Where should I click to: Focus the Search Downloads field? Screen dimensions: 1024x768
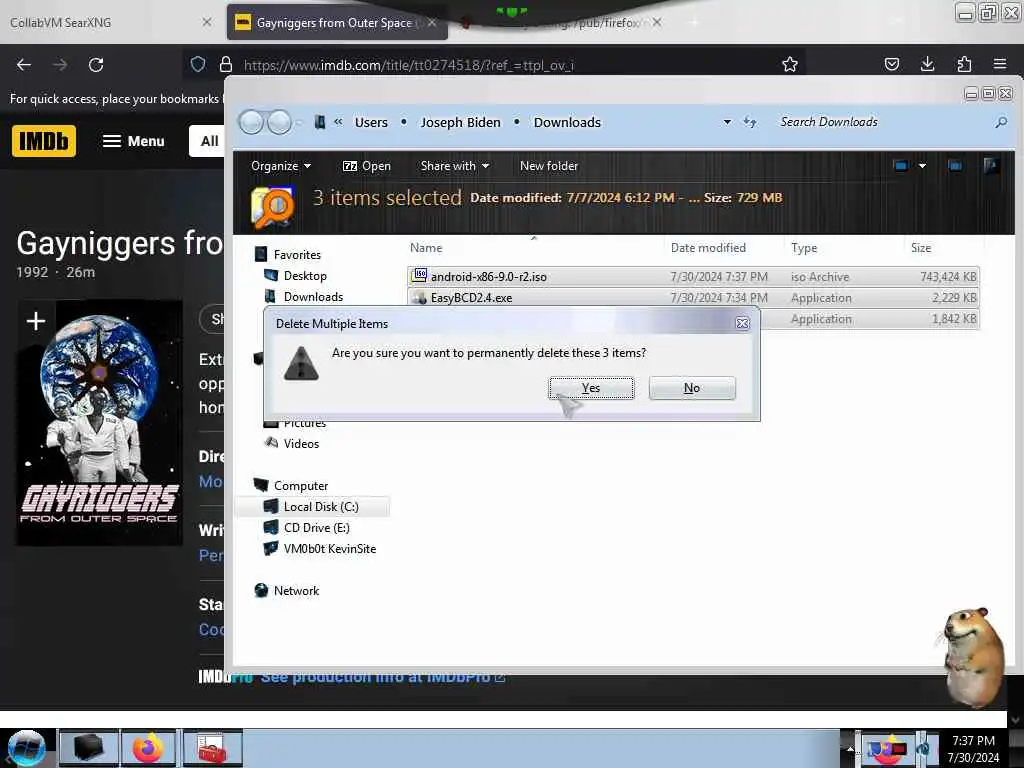click(882, 122)
